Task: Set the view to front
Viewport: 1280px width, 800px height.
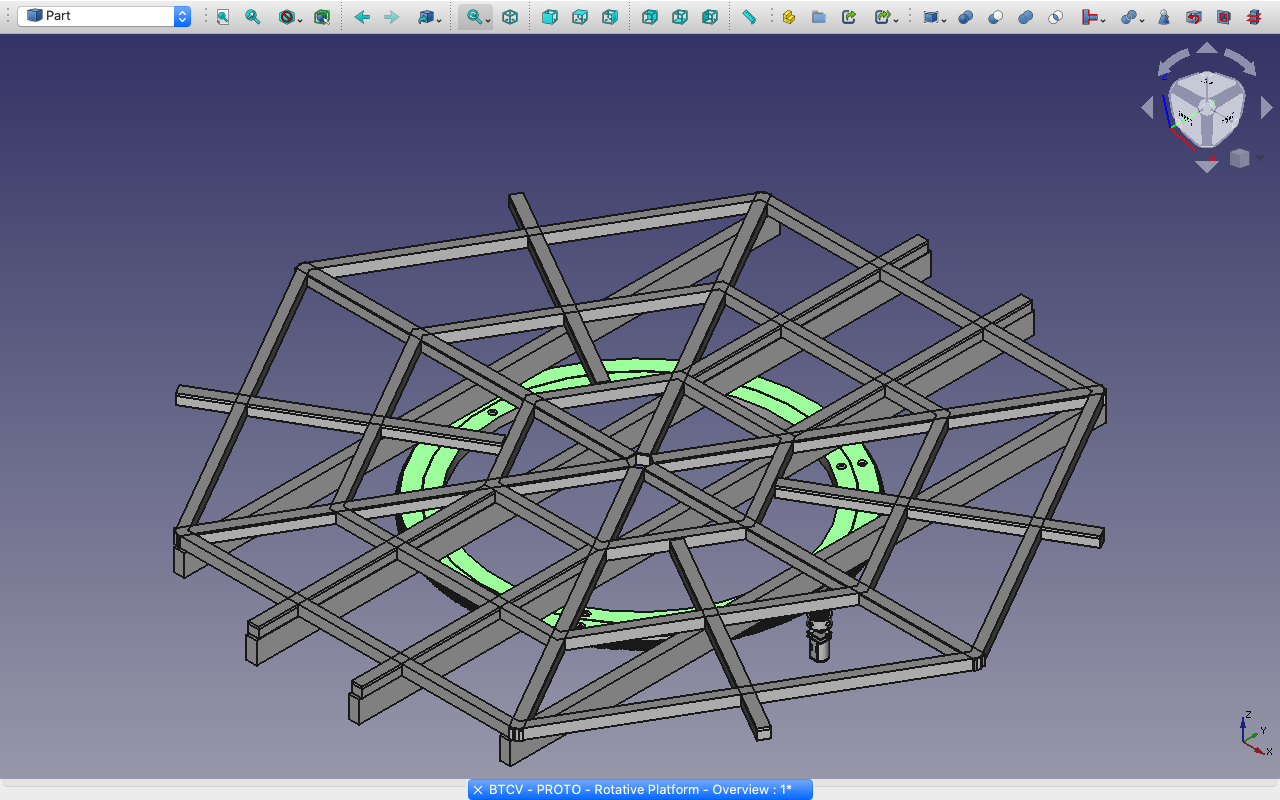Action: pyautogui.click(x=550, y=17)
